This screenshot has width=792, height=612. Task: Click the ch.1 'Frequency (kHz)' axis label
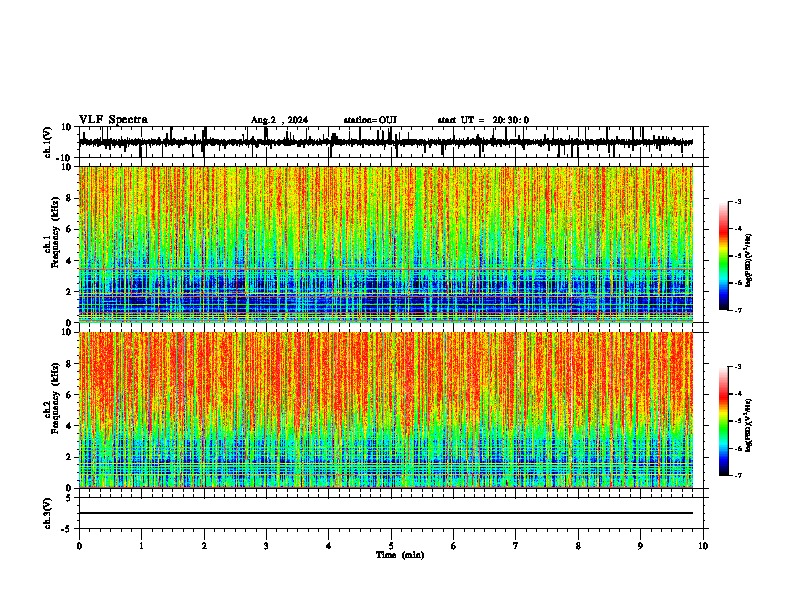(x=54, y=232)
